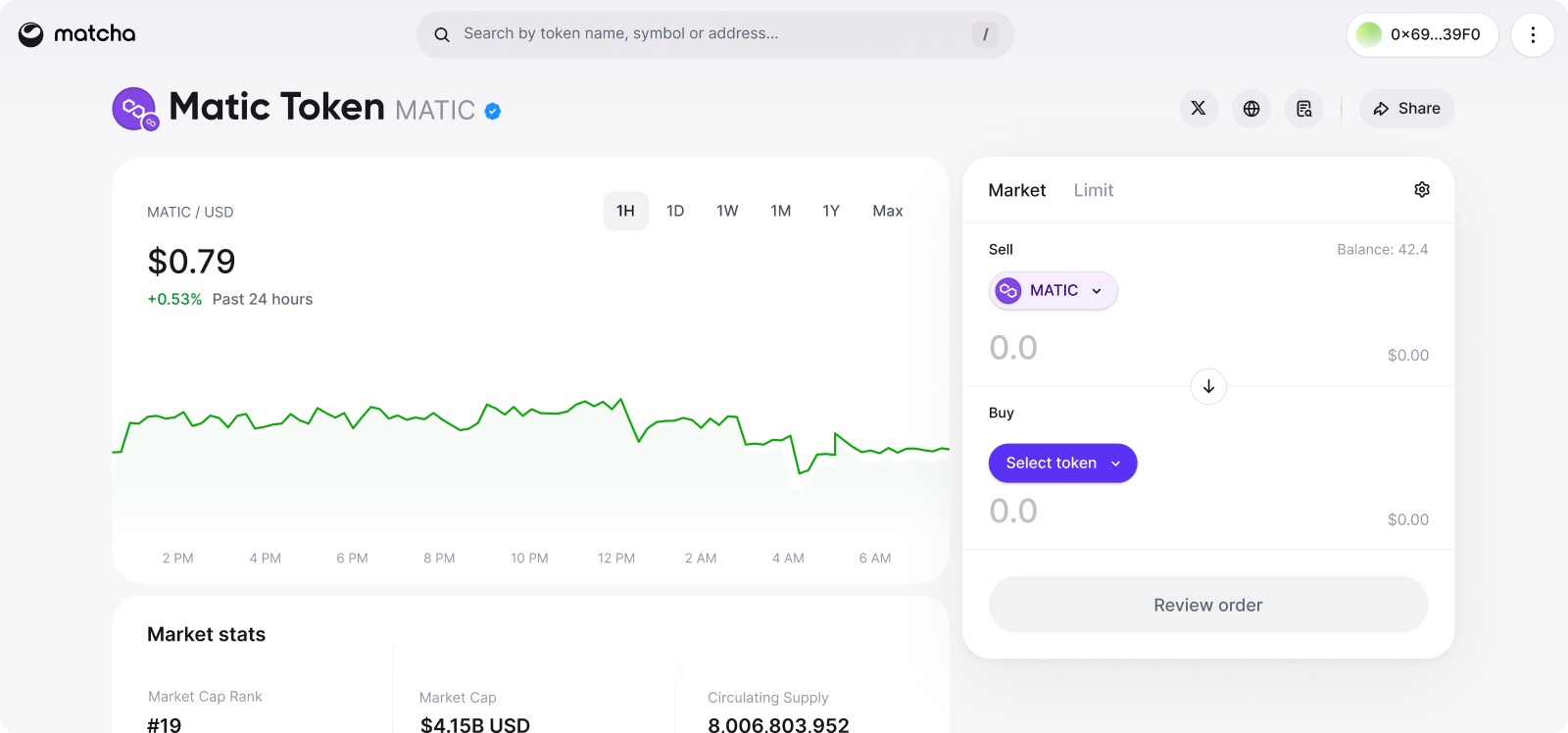Expand the MATIC sell token dropdown chevron
Image resolution: width=1568 pixels, height=733 pixels.
[1097, 291]
